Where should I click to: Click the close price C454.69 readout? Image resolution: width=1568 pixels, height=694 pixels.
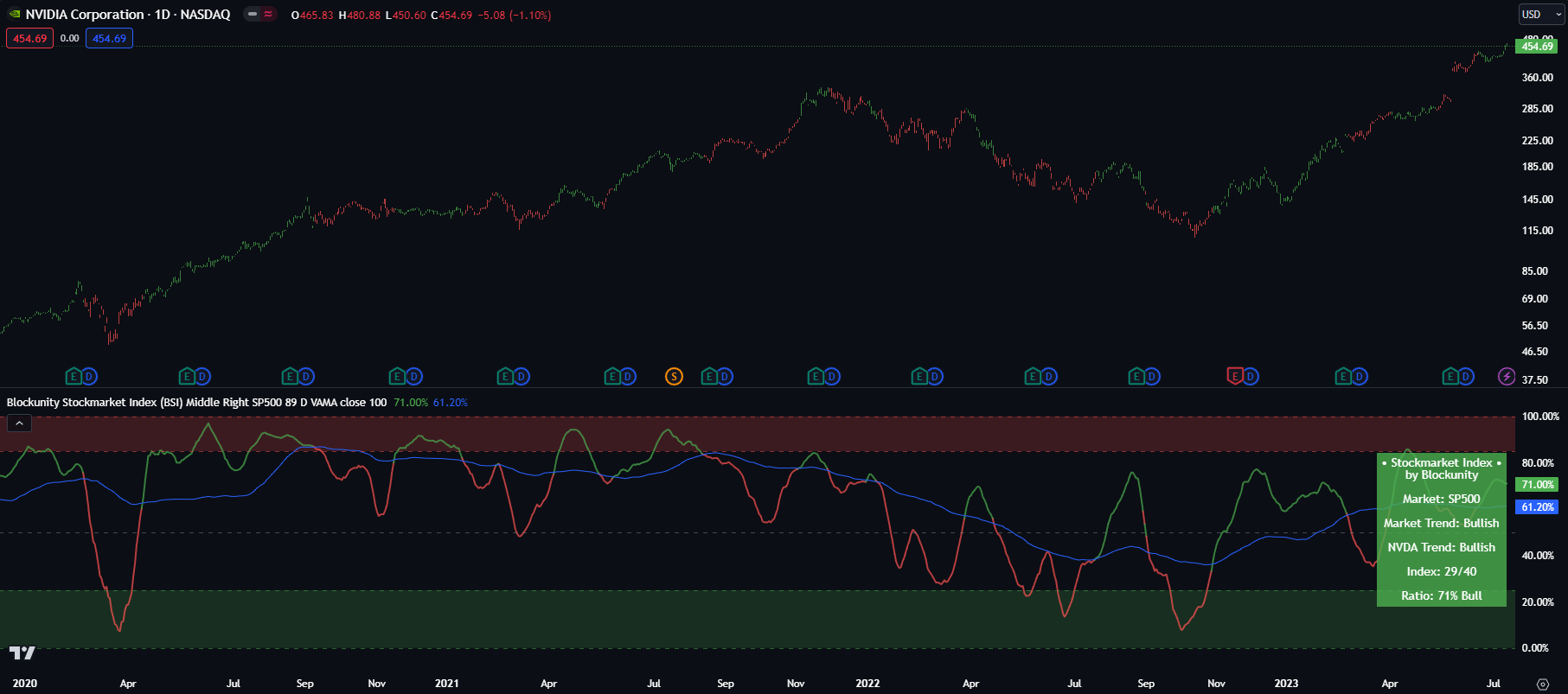click(451, 16)
